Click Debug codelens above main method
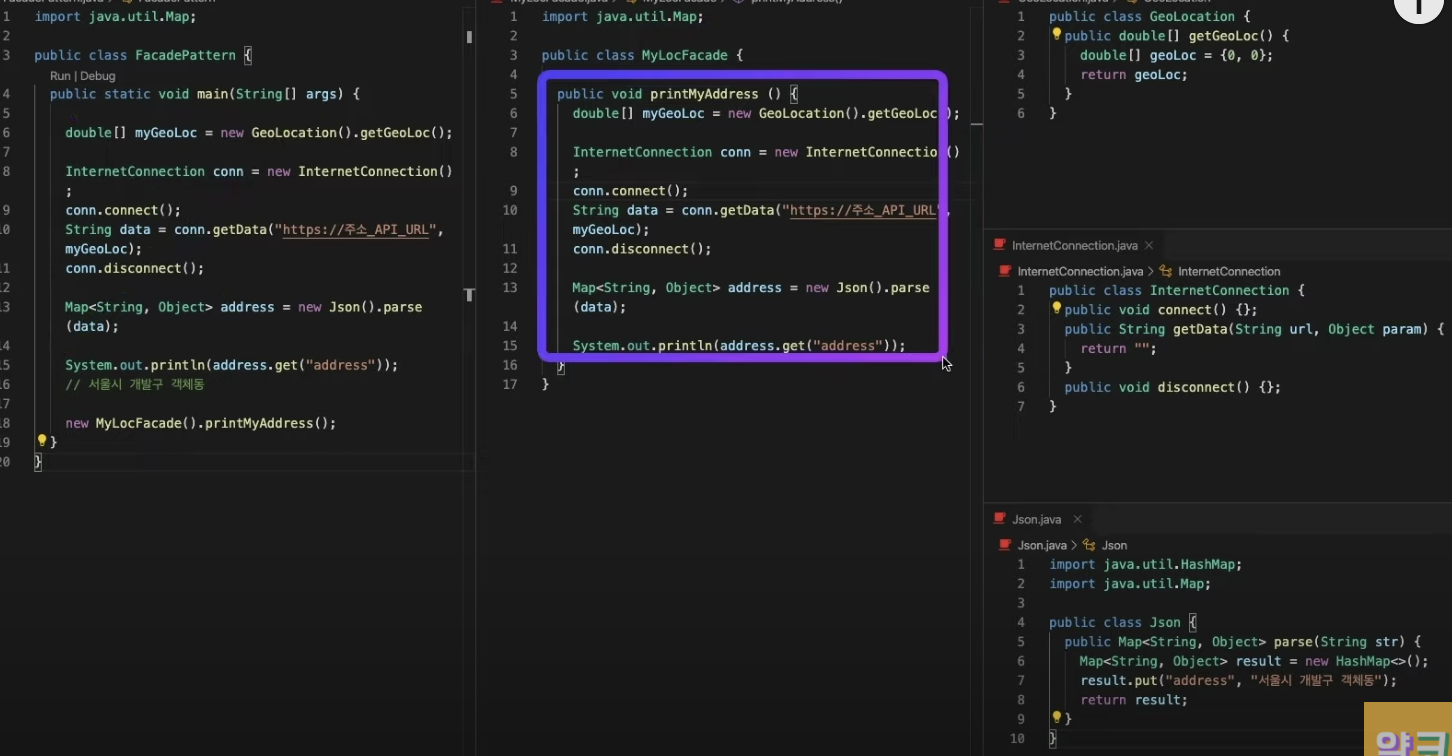Viewport: 1452px width, 756px height. tap(98, 76)
